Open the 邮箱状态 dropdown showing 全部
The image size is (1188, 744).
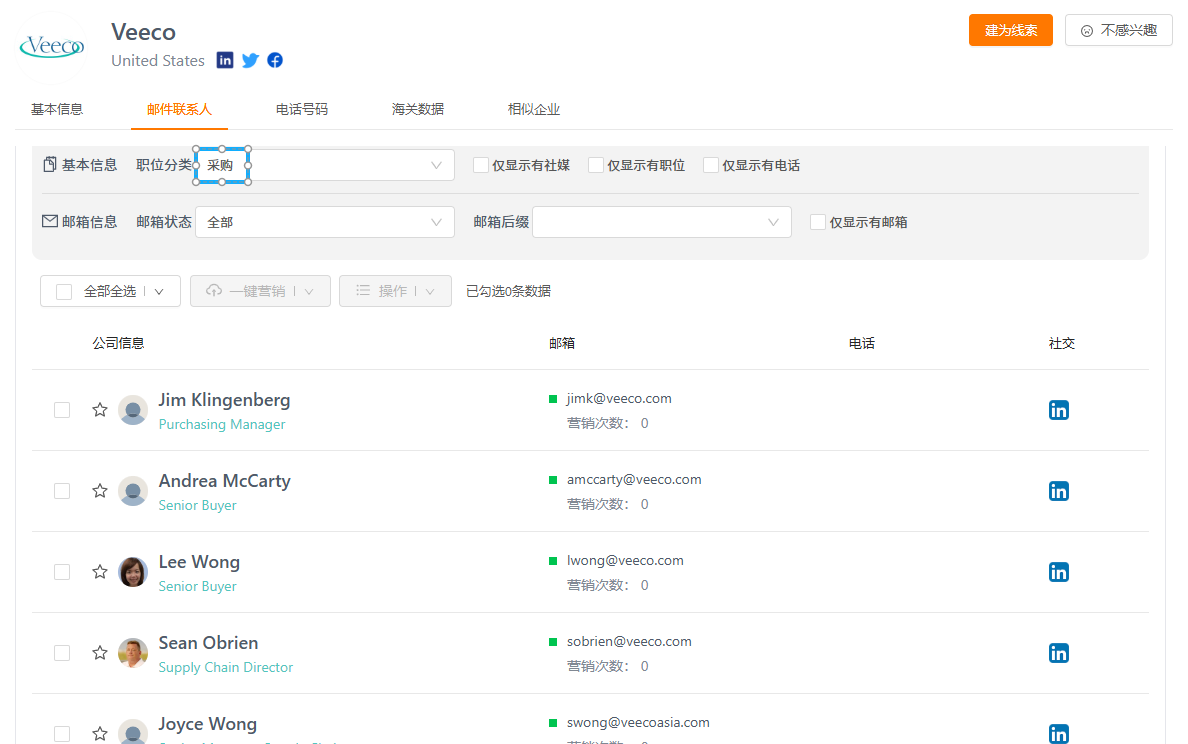click(x=325, y=222)
